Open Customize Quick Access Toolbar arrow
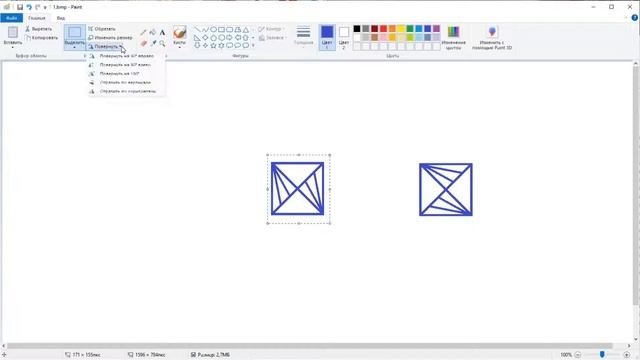640x360 pixels. 45,7
